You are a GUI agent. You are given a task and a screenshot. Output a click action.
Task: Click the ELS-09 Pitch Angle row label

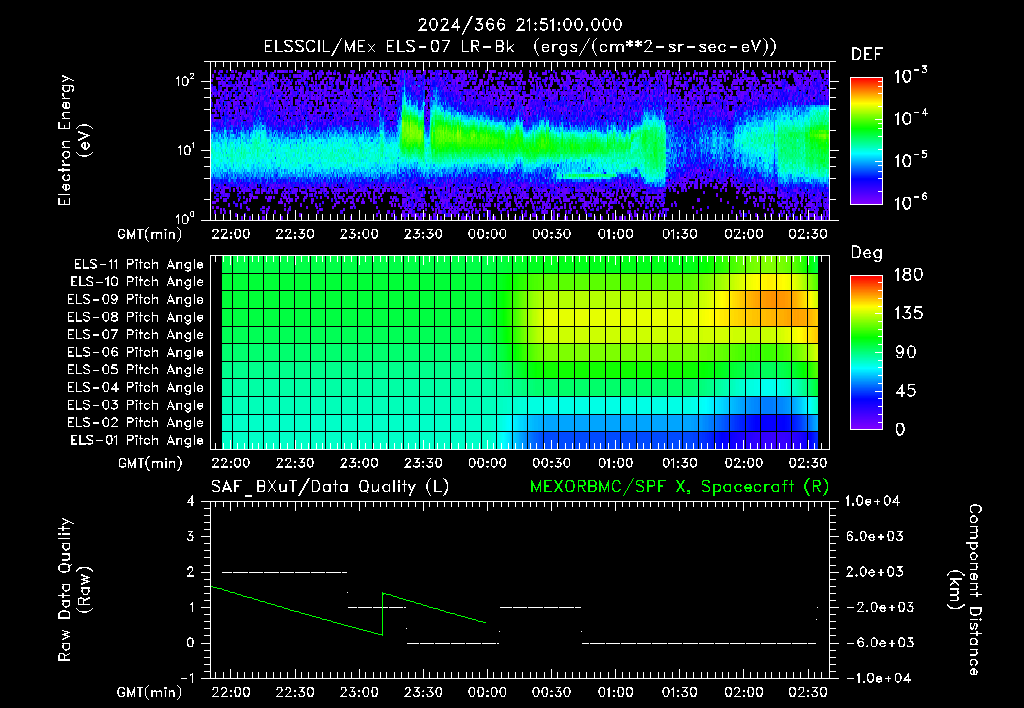pos(135,300)
